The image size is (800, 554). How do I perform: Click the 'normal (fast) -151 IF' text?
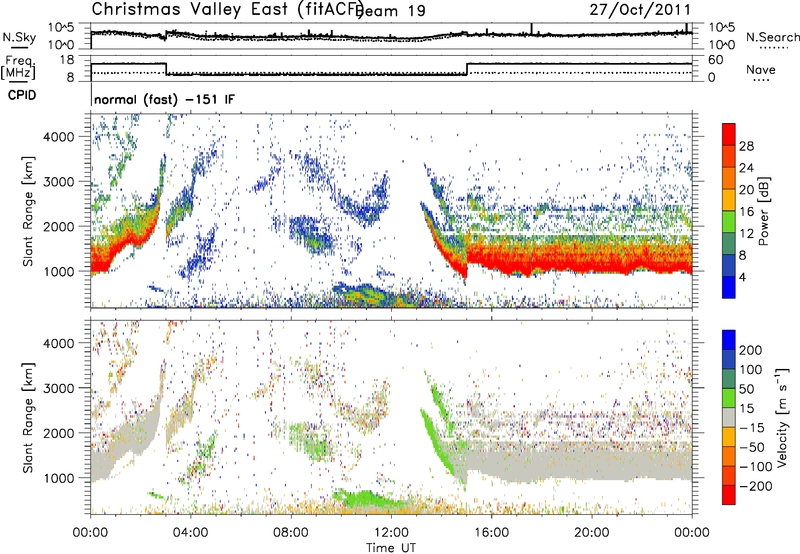click(164, 99)
